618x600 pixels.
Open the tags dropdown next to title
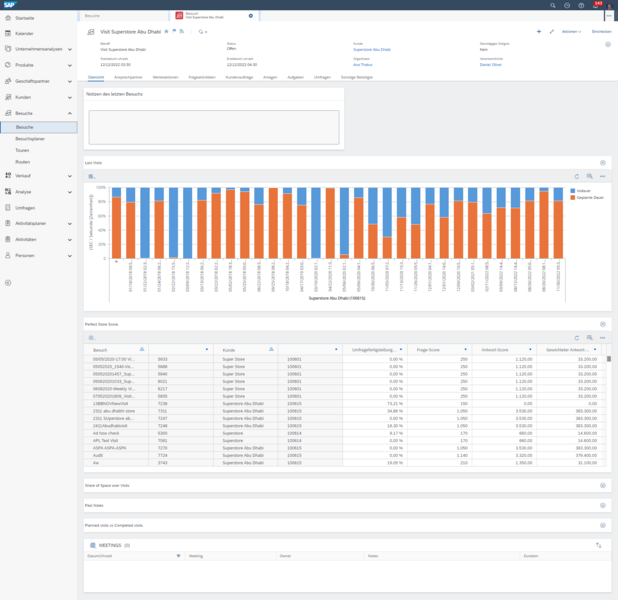pos(203,32)
